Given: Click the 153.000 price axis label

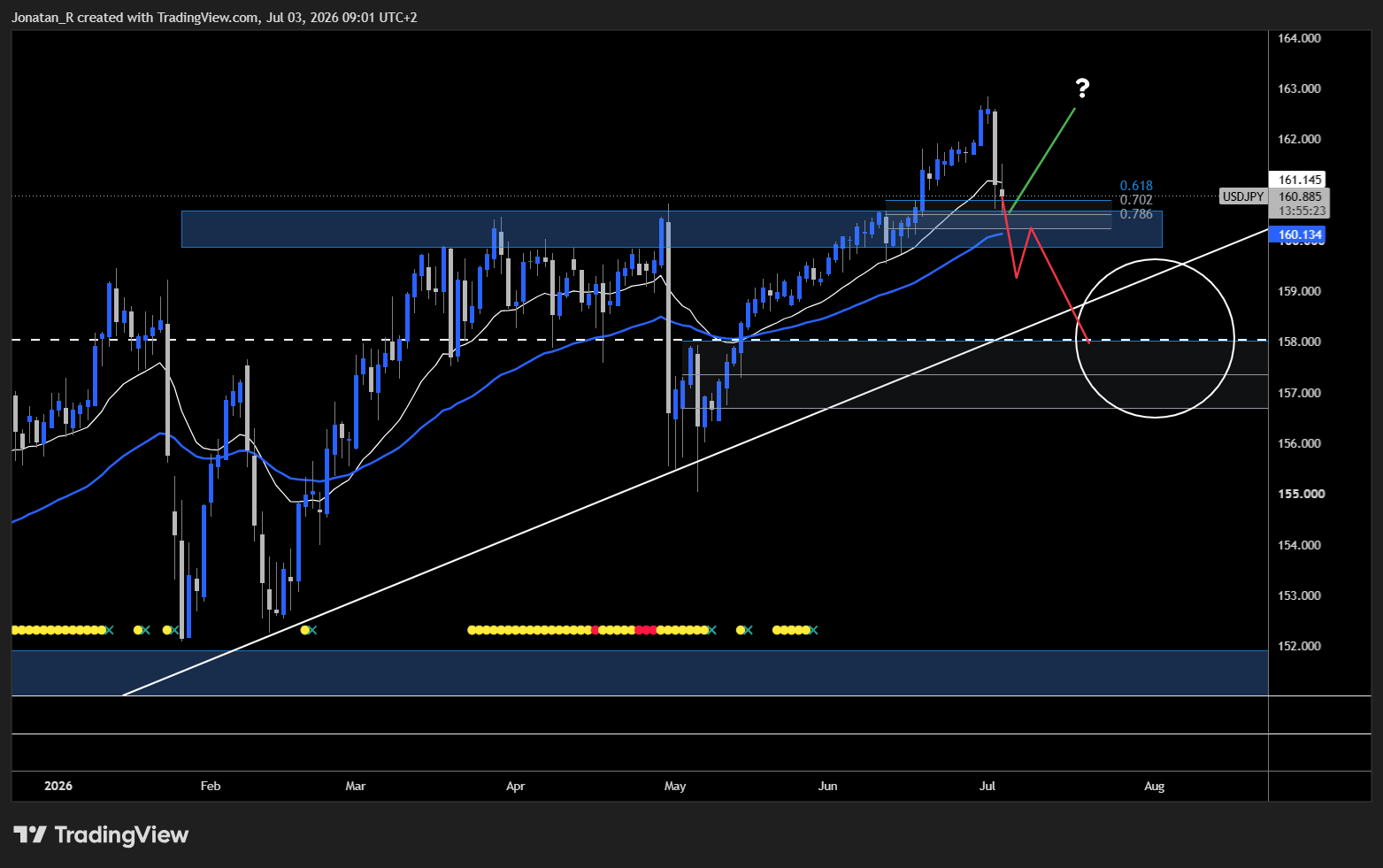Looking at the screenshot, I should [1299, 595].
